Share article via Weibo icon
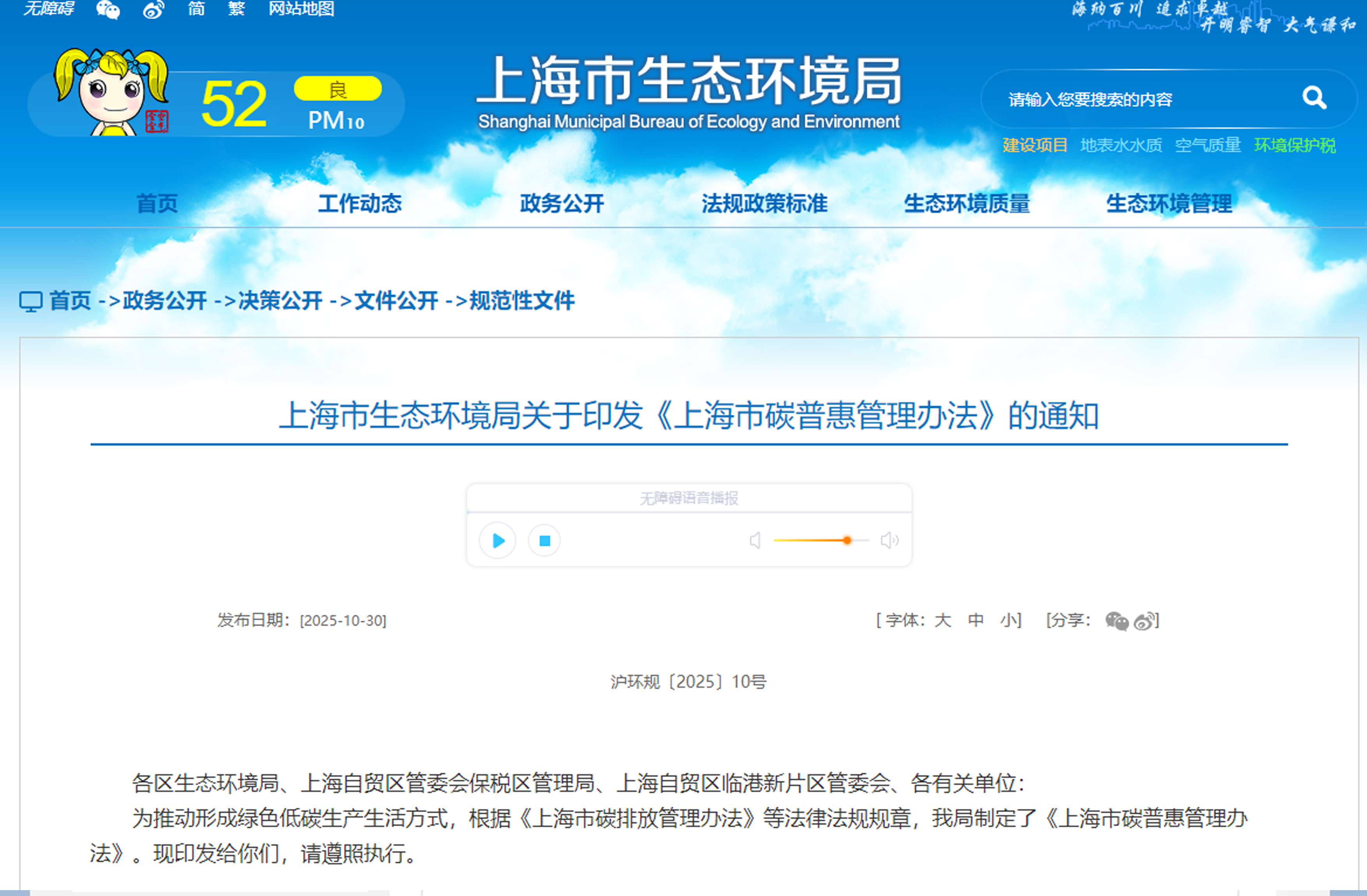1367x896 pixels. [x=1145, y=621]
